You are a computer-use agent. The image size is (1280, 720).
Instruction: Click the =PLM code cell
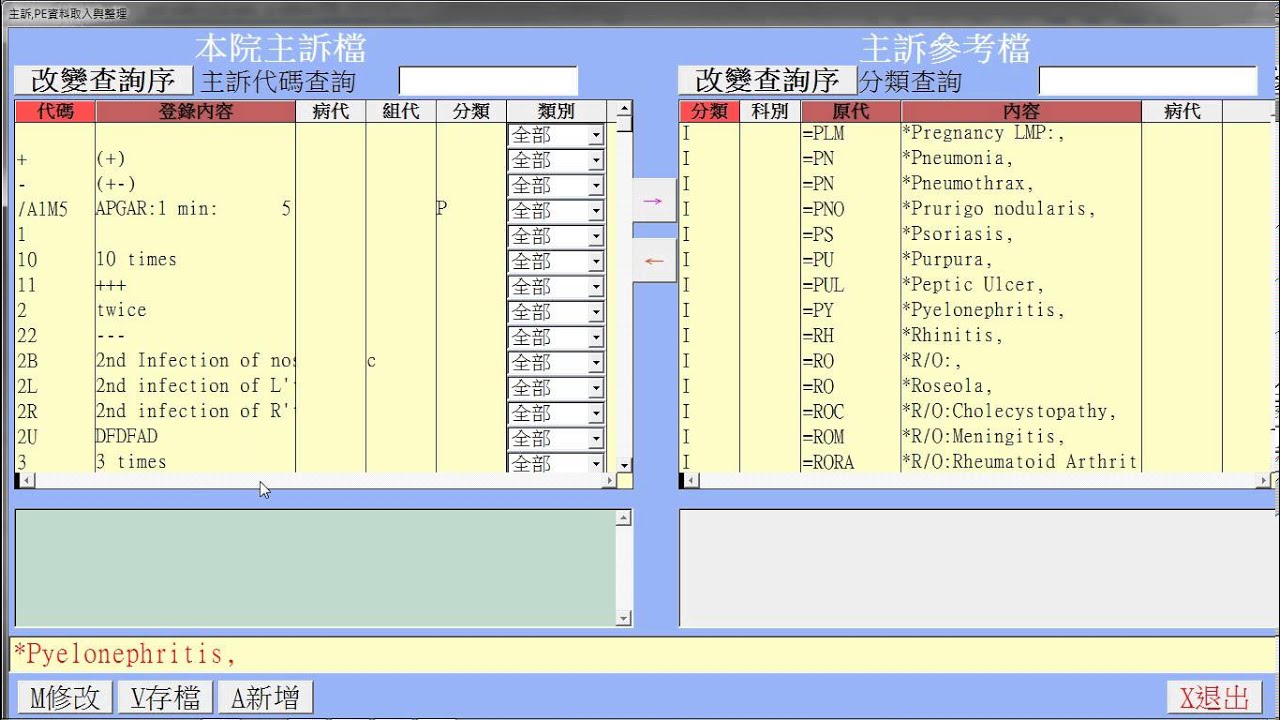(850, 133)
